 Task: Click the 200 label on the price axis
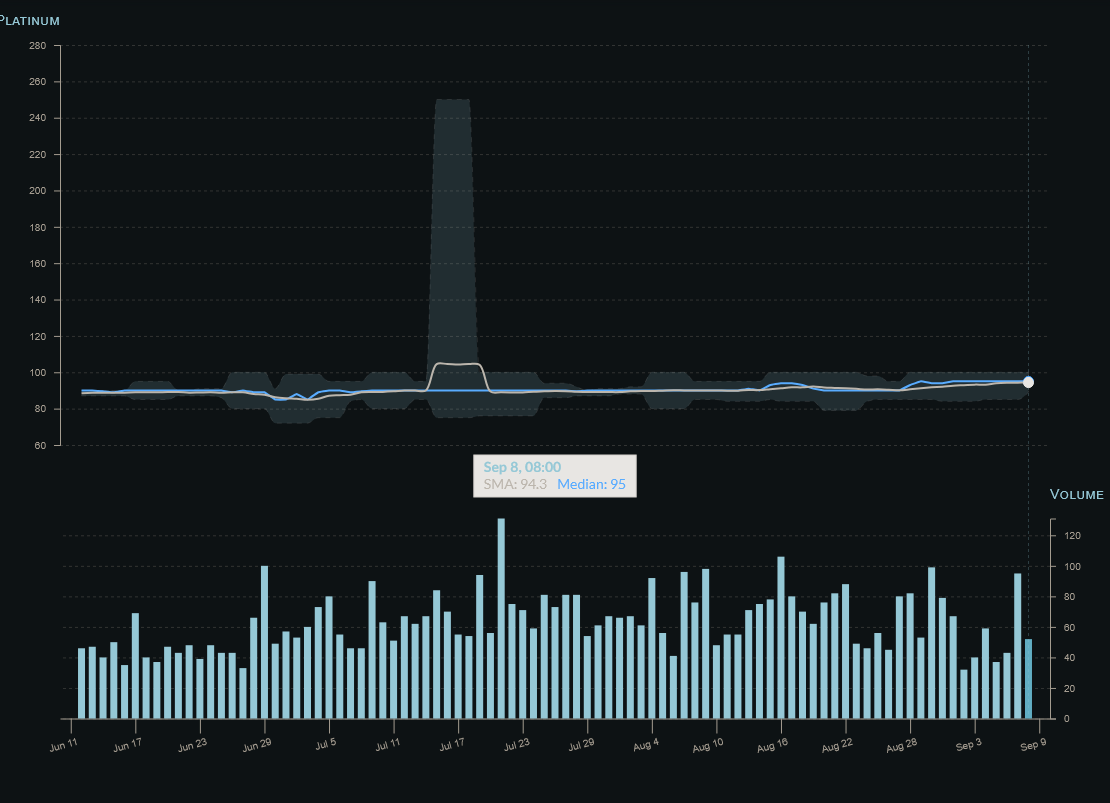pos(38,190)
